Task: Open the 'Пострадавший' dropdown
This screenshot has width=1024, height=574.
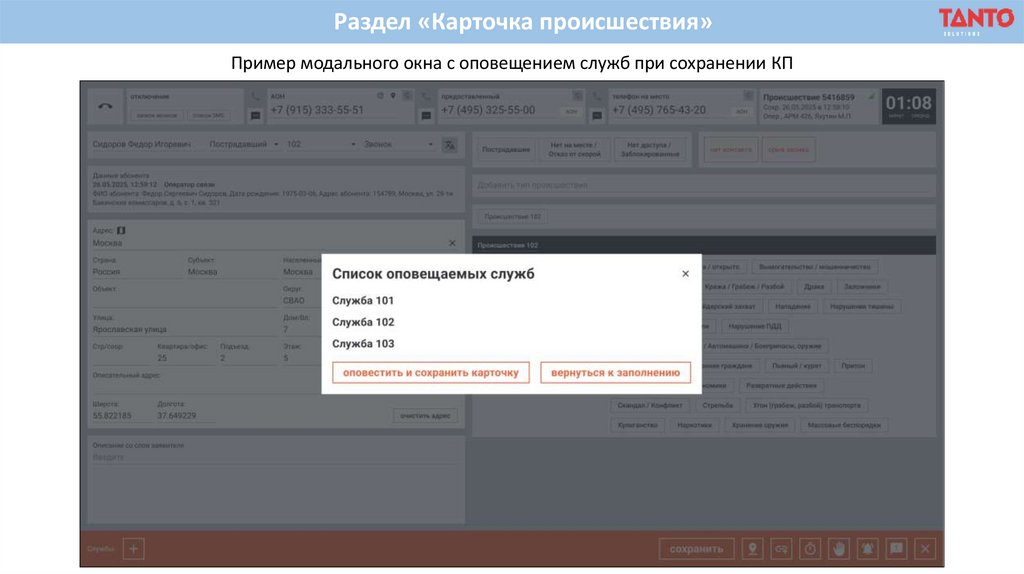Action: (x=244, y=144)
